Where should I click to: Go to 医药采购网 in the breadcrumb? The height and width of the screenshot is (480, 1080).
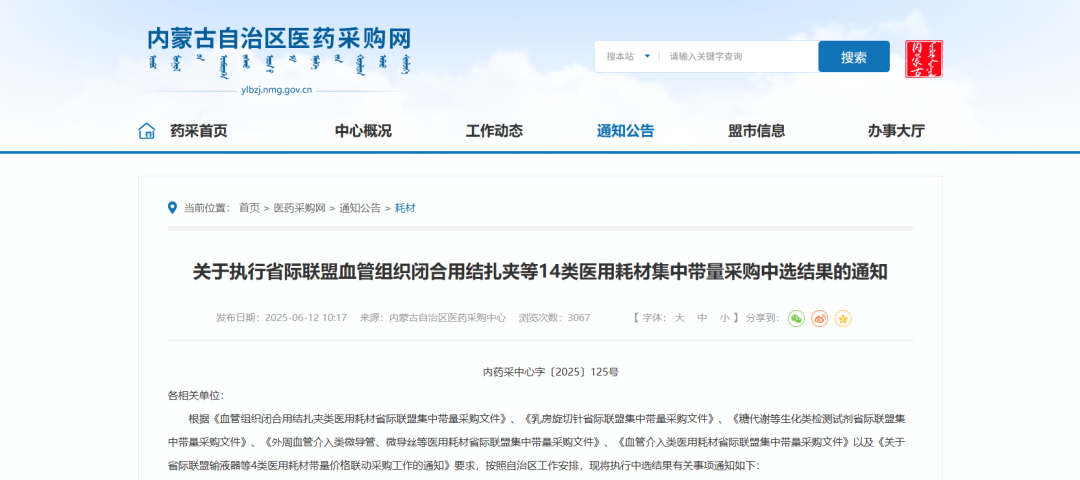coord(300,208)
